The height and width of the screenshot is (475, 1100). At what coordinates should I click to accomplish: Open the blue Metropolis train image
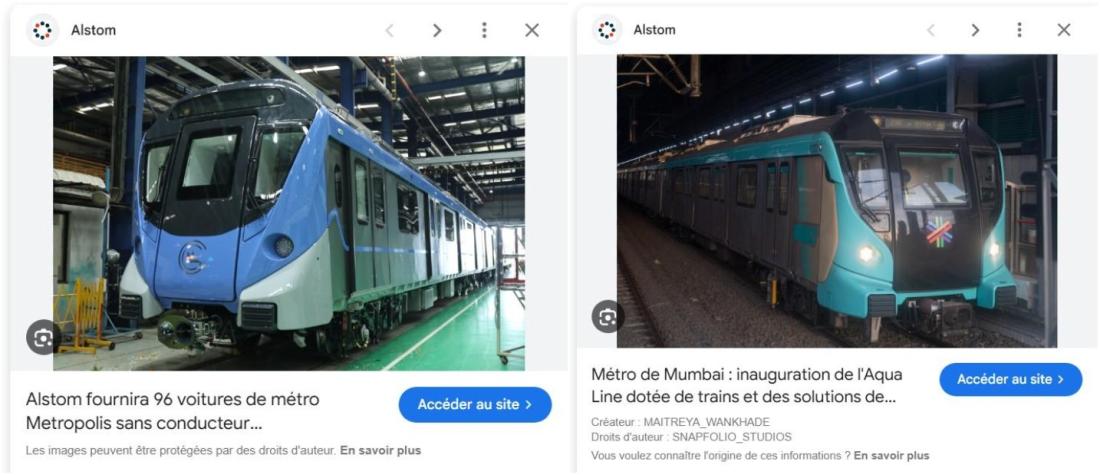point(288,212)
